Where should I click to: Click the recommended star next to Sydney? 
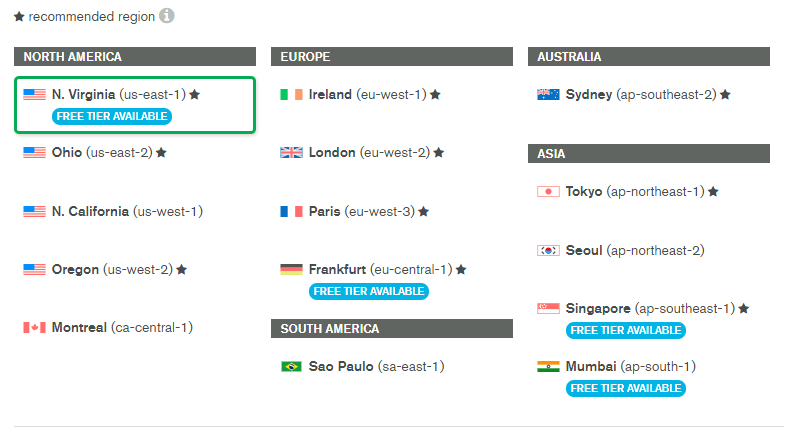click(x=725, y=95)
